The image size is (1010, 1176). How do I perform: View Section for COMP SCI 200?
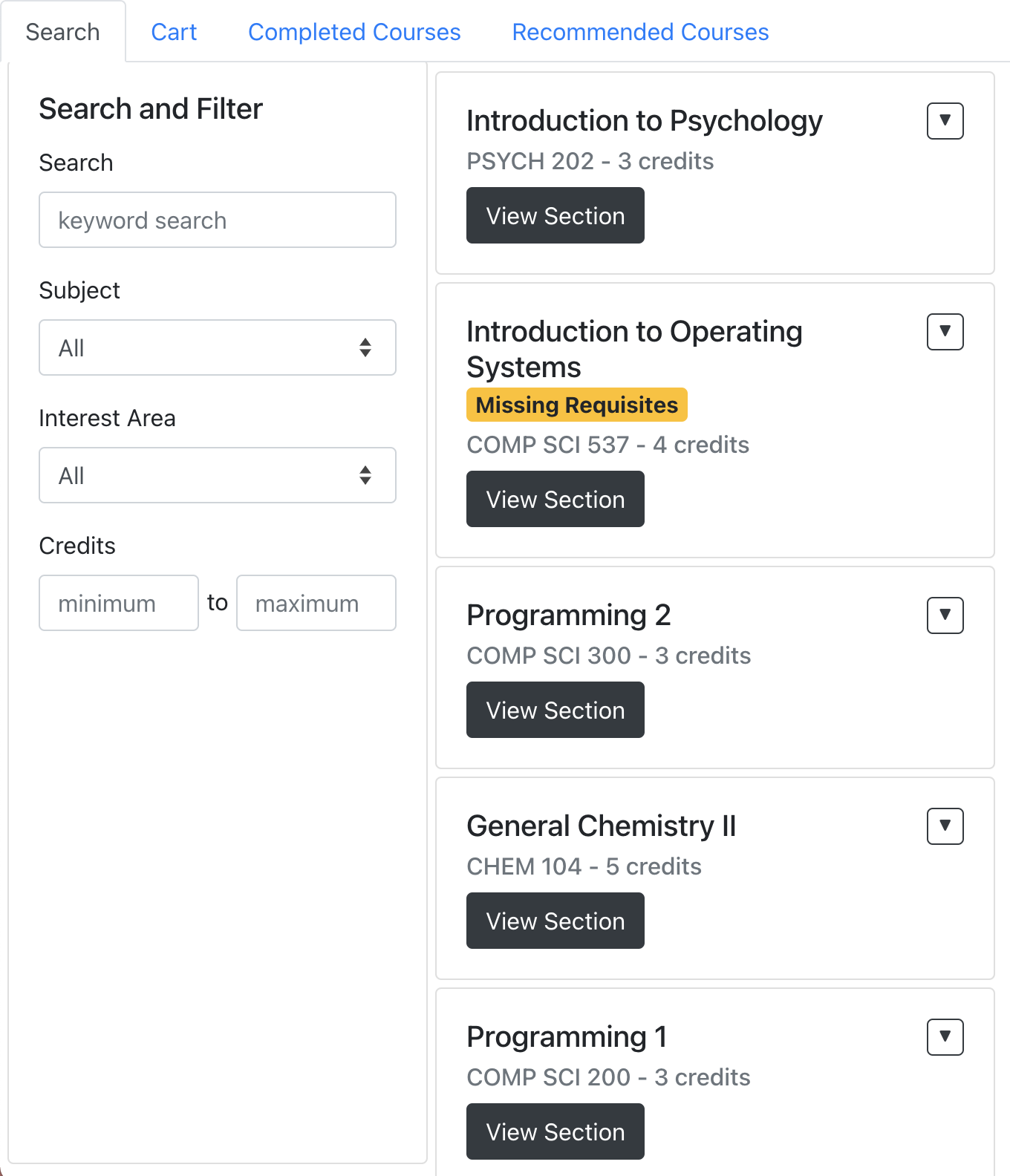pos(555,1131)
